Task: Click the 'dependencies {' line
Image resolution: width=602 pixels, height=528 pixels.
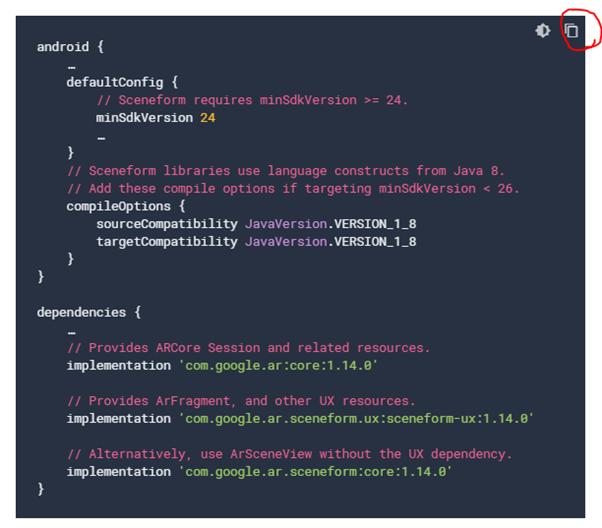Action: (x=89, y=312)
